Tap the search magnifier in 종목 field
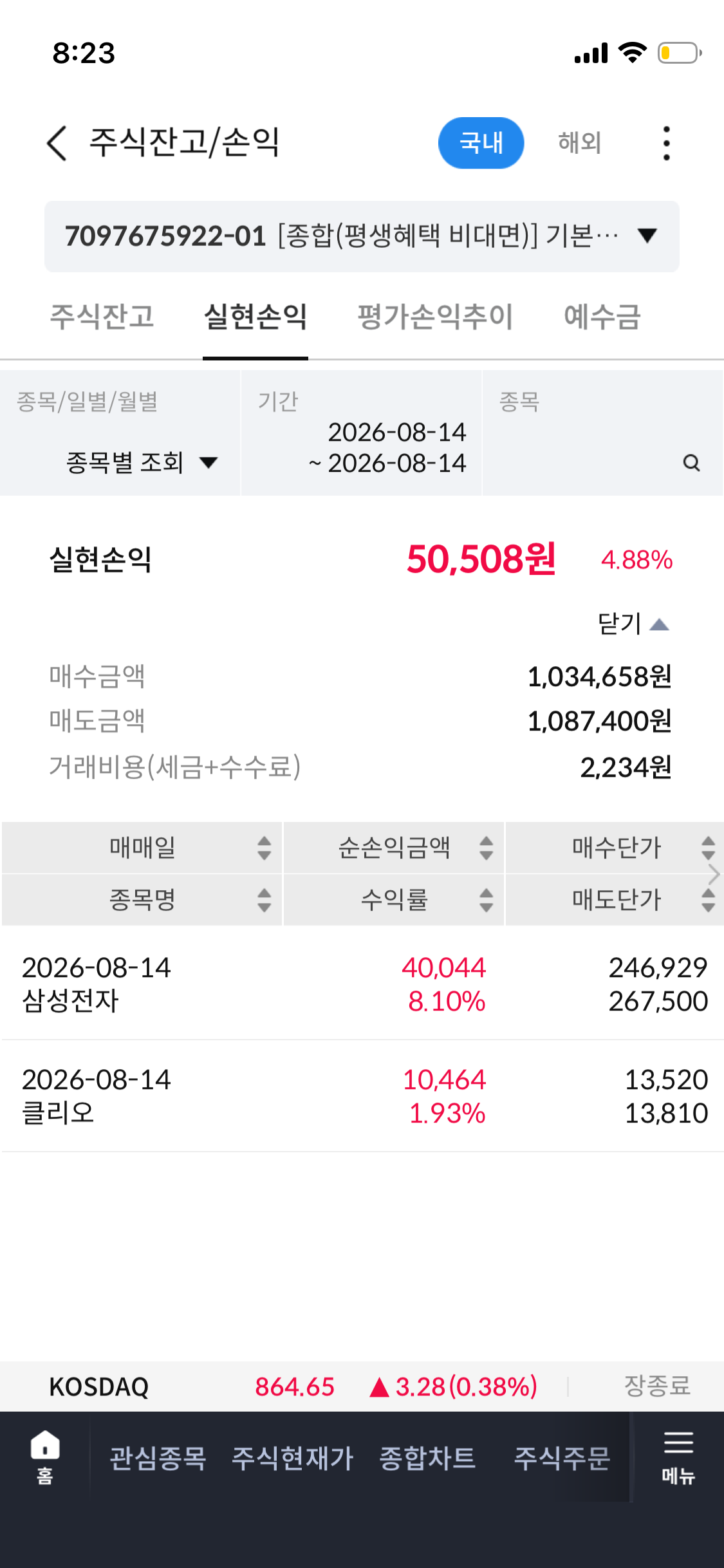724x1568 pixels. click(x=691, y=463)
